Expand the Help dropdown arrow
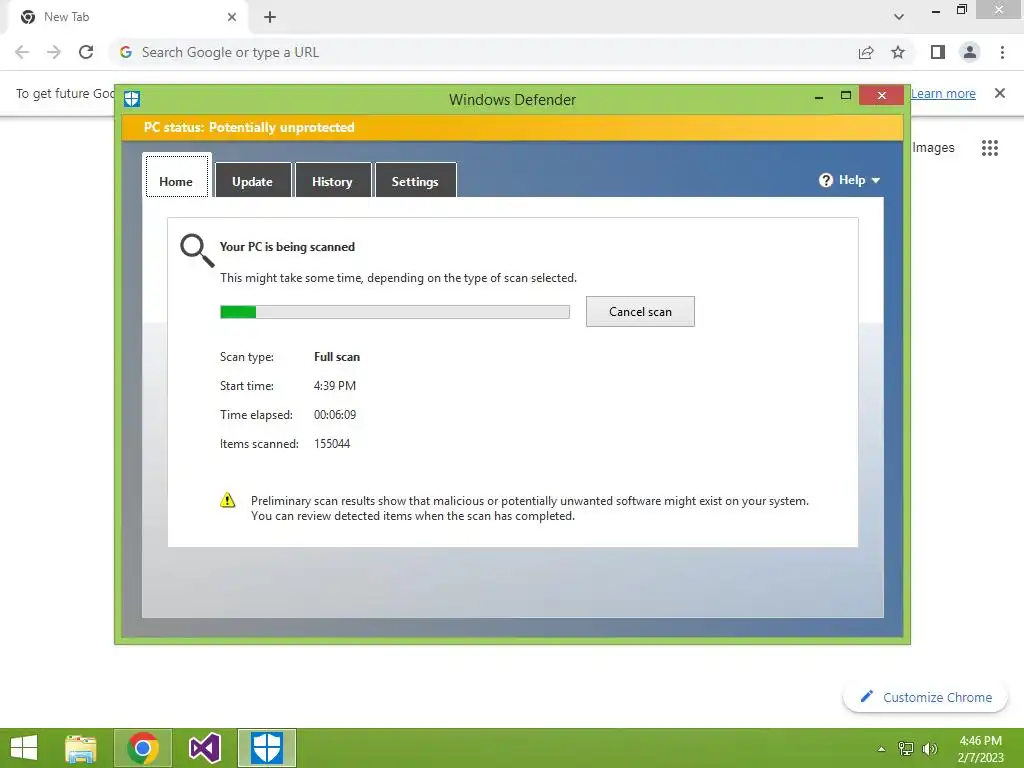Image resolution: width=1024 pixels, height=768 pixels. [876, 180]
